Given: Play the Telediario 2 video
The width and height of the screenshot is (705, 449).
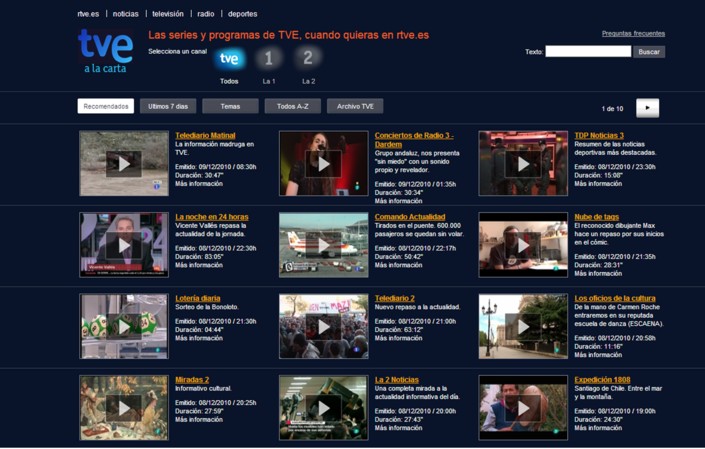Looking at the screenshot, I should (x=324, y=326).
